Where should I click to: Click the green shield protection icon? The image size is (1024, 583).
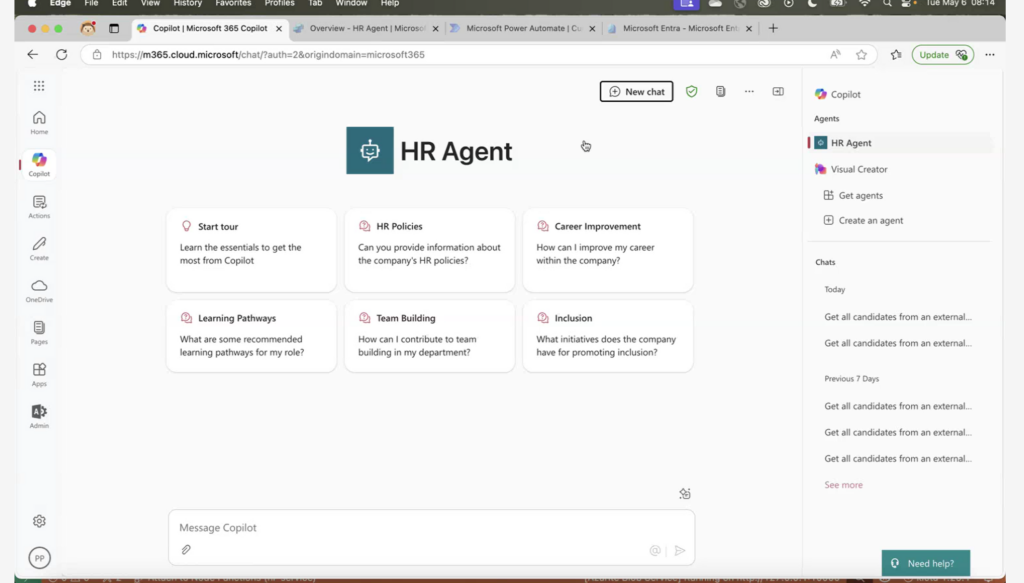[x=692, y=91]
